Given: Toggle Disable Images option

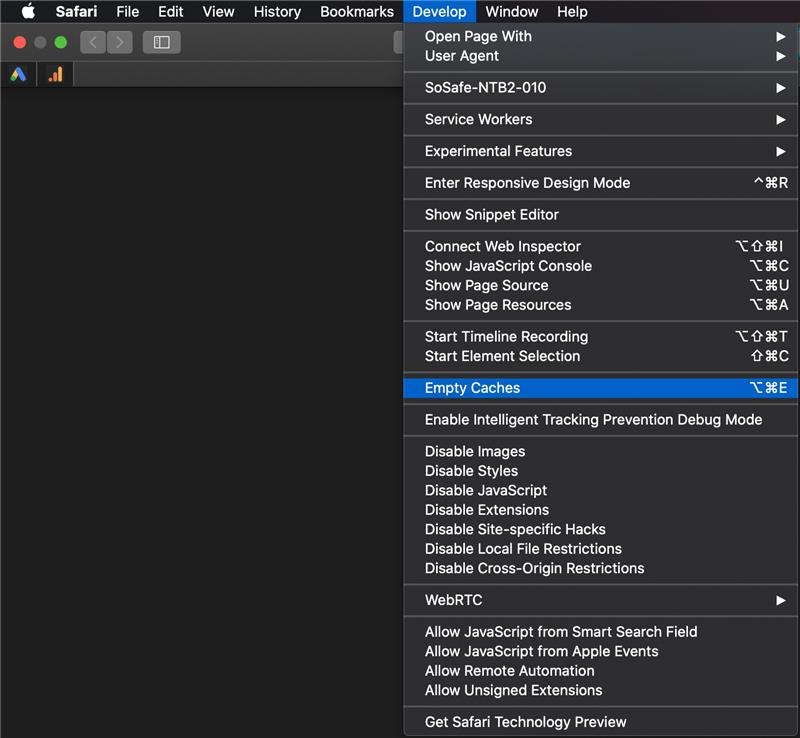Looking at the screenshot, I should tap(475, 451).
